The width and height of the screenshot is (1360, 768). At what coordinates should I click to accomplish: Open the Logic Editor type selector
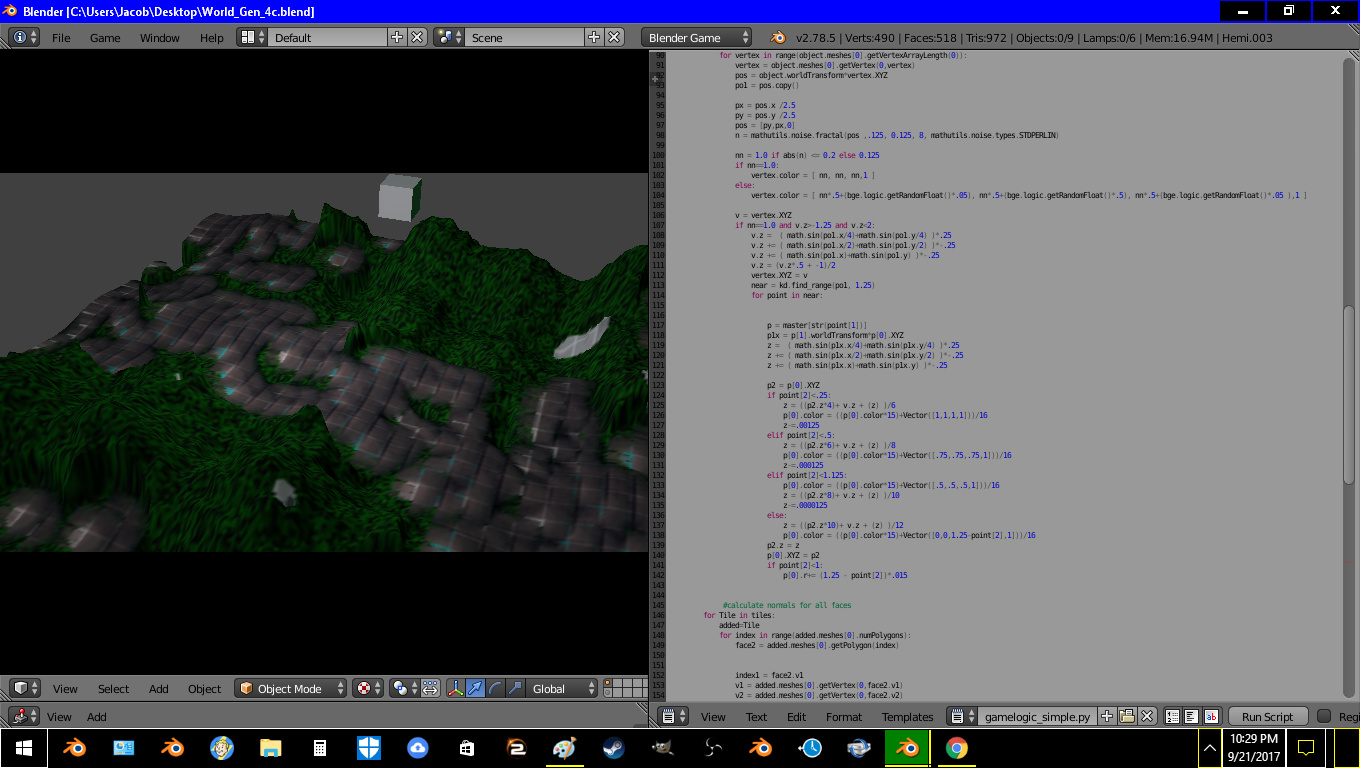tap(25, 716)
